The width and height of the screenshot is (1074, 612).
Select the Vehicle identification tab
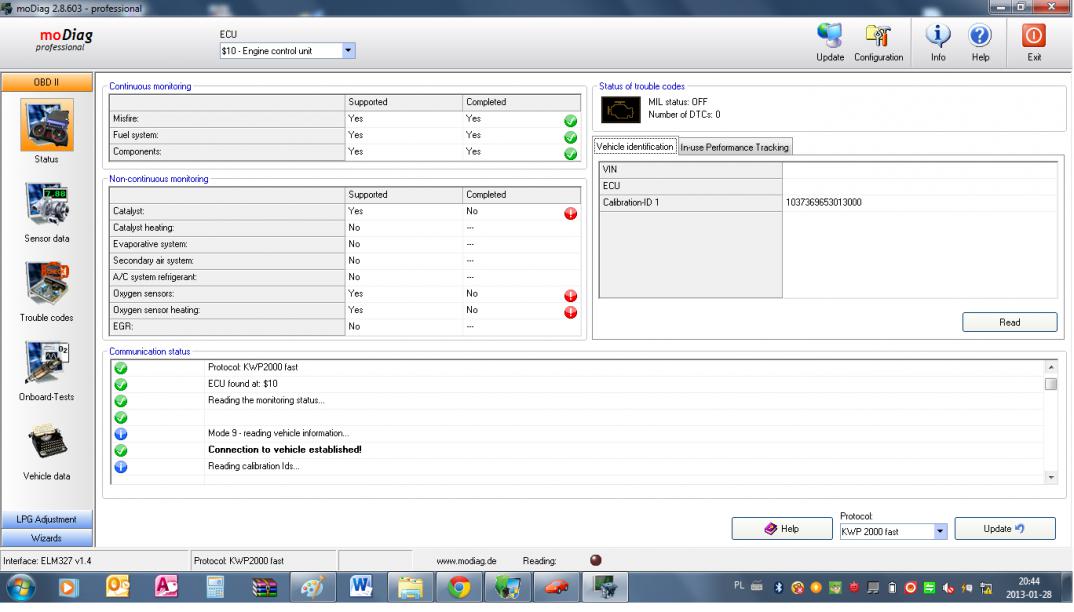[x=636, y=147]
